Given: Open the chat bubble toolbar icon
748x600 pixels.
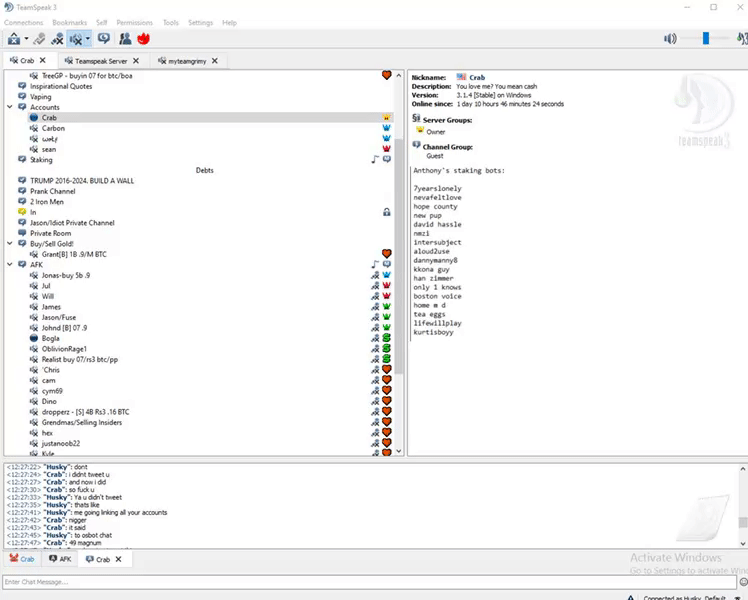Looking at the screenshot, I should 104,38.
